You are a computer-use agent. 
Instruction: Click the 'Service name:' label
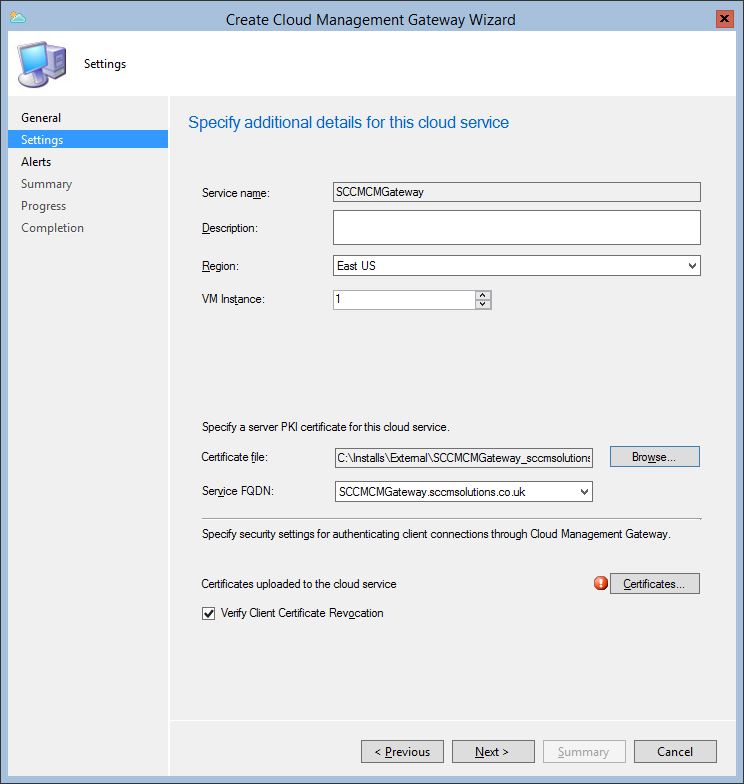[236, 193]
